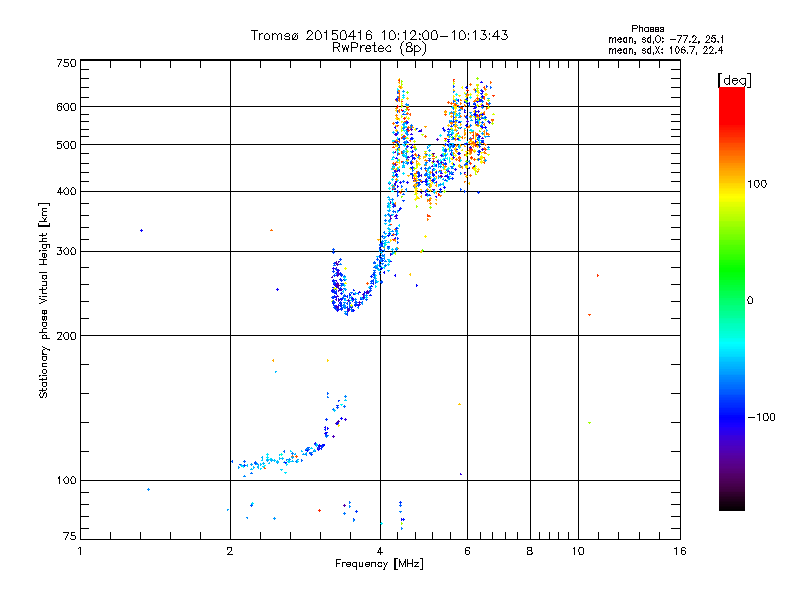Click the y-axis tick label '400'
Screen dimensions: 800x600
click(x=66, y=191)
